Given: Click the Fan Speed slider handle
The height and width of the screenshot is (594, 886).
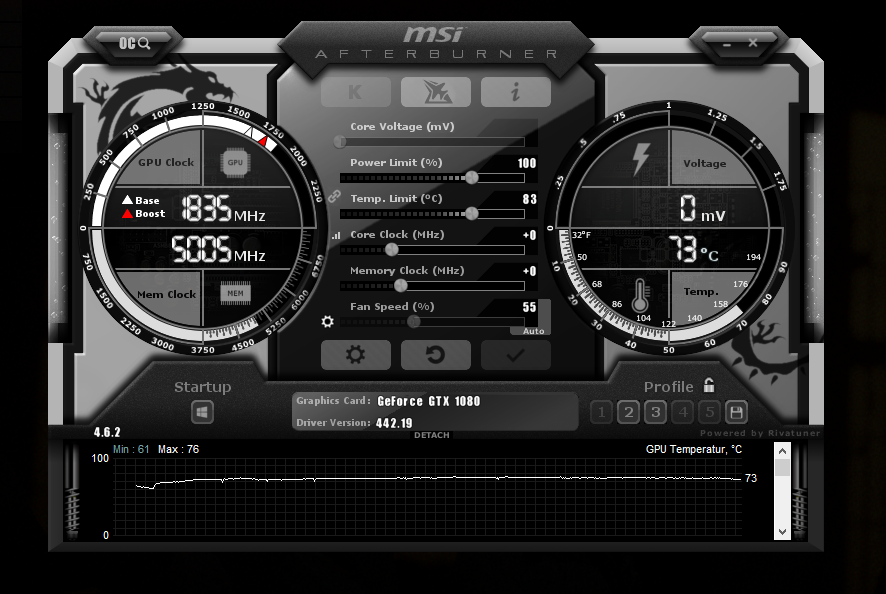Looking at the screenshot, I should (x=414, y=322).
